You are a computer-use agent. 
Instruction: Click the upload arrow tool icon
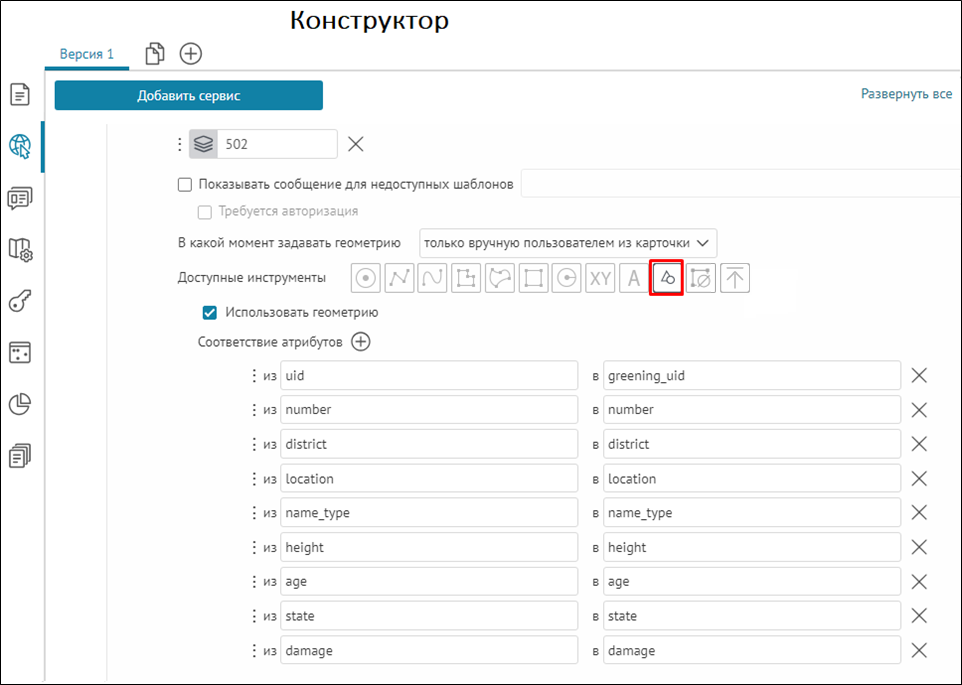[x=735, y=279]
